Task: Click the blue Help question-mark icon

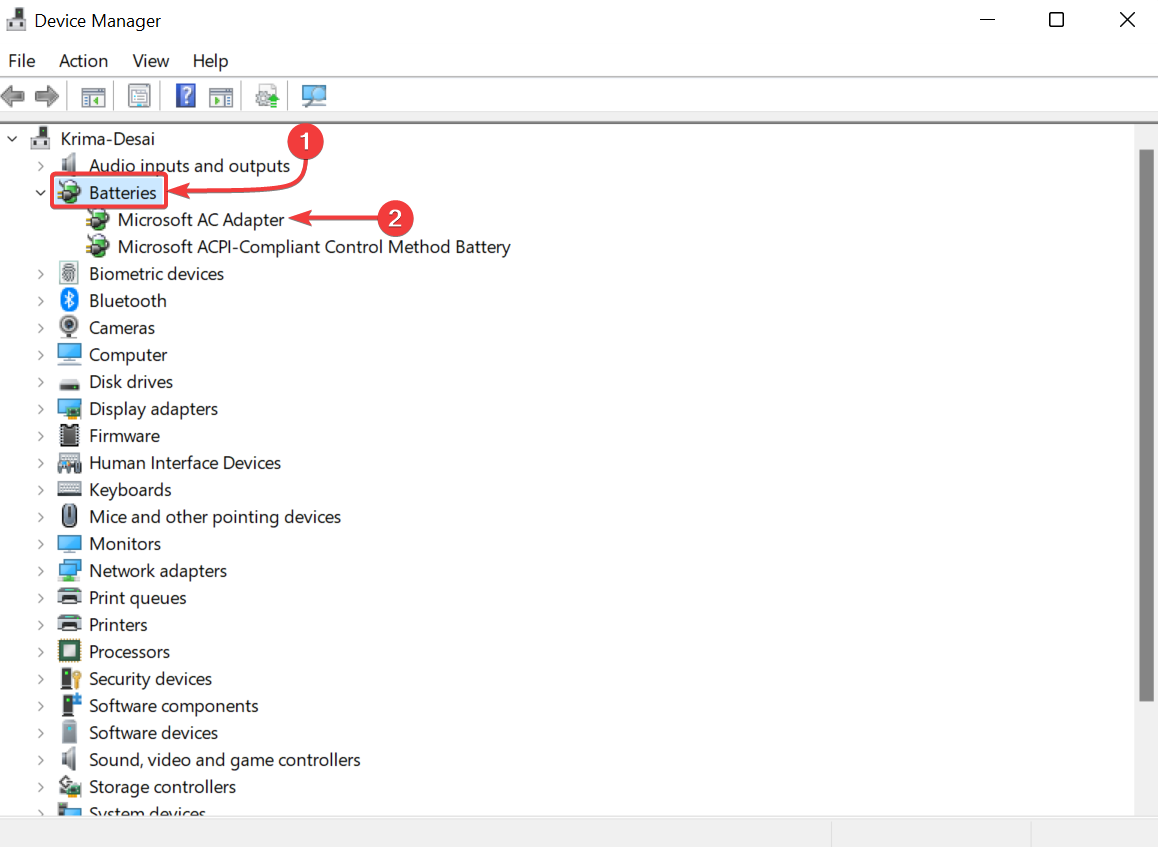Action: pos(185,96)
